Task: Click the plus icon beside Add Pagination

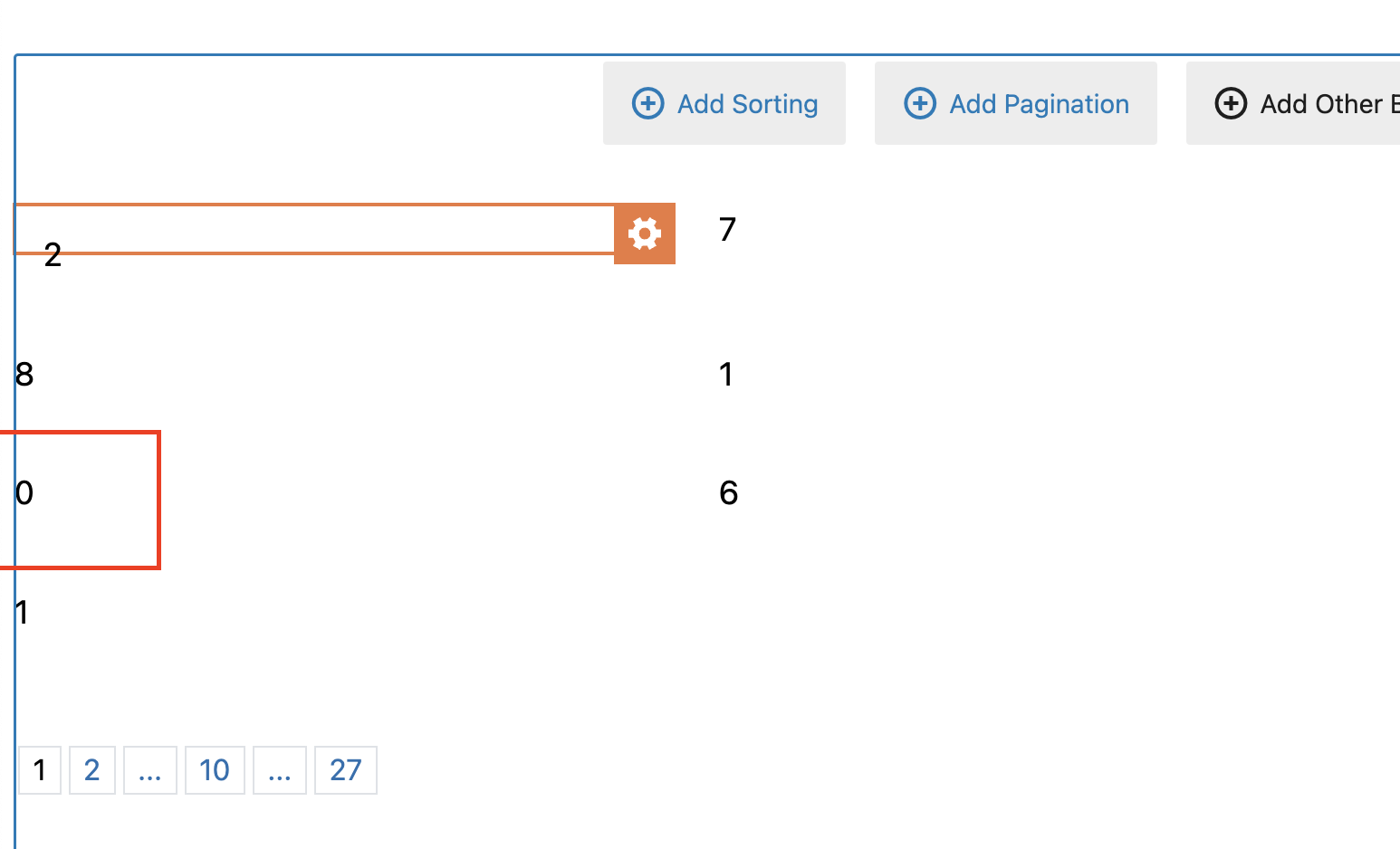Action: tap(920, 103)
